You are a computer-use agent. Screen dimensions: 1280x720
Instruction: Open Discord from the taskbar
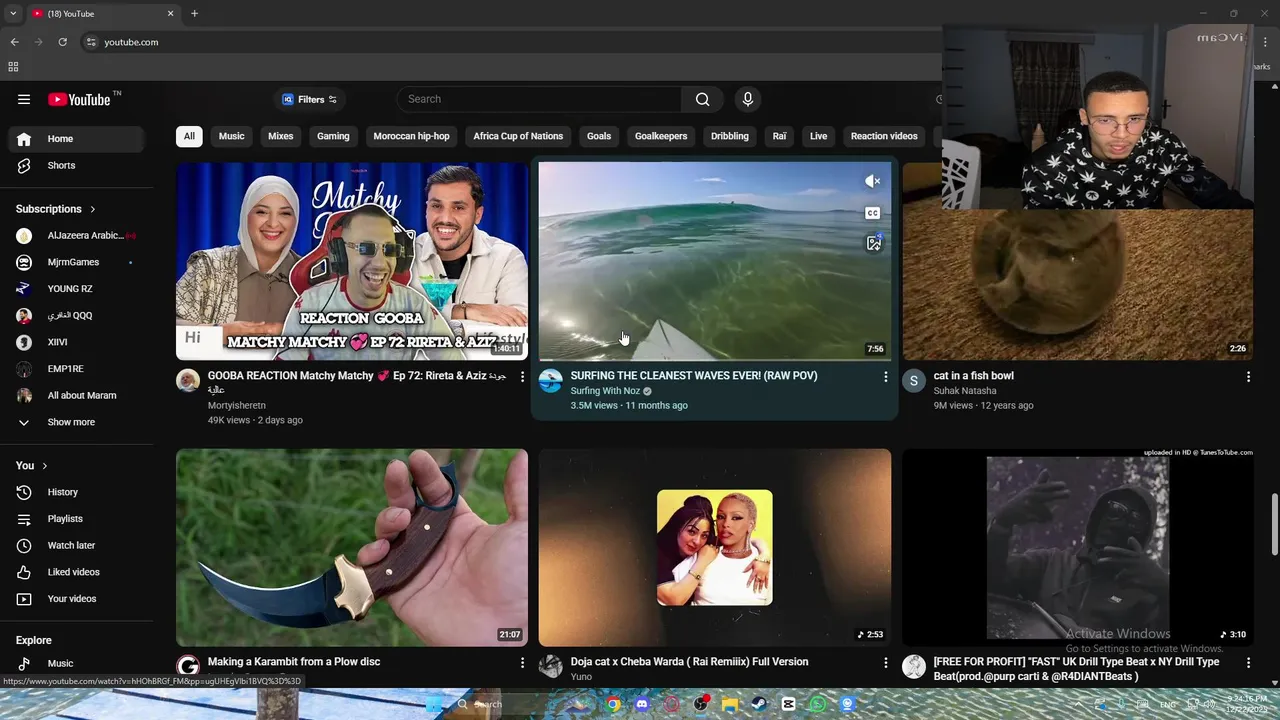click(x=642, y=704)
